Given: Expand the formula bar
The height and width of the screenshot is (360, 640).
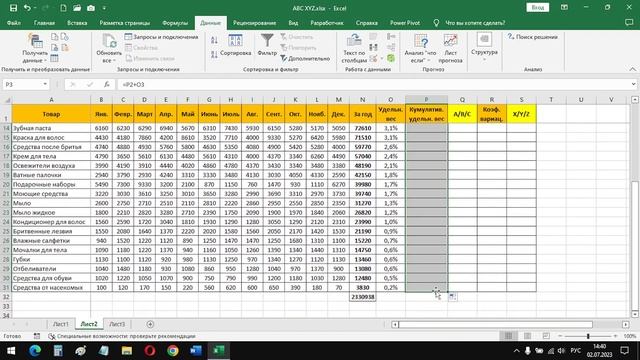Looking at the screenshot, I should pos(633,84).
